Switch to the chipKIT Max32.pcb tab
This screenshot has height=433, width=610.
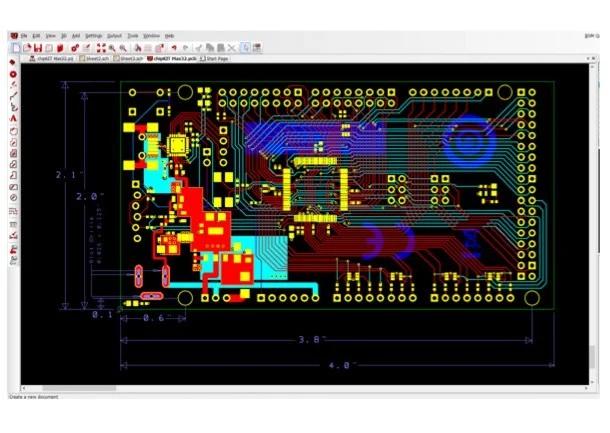[172, 59]
